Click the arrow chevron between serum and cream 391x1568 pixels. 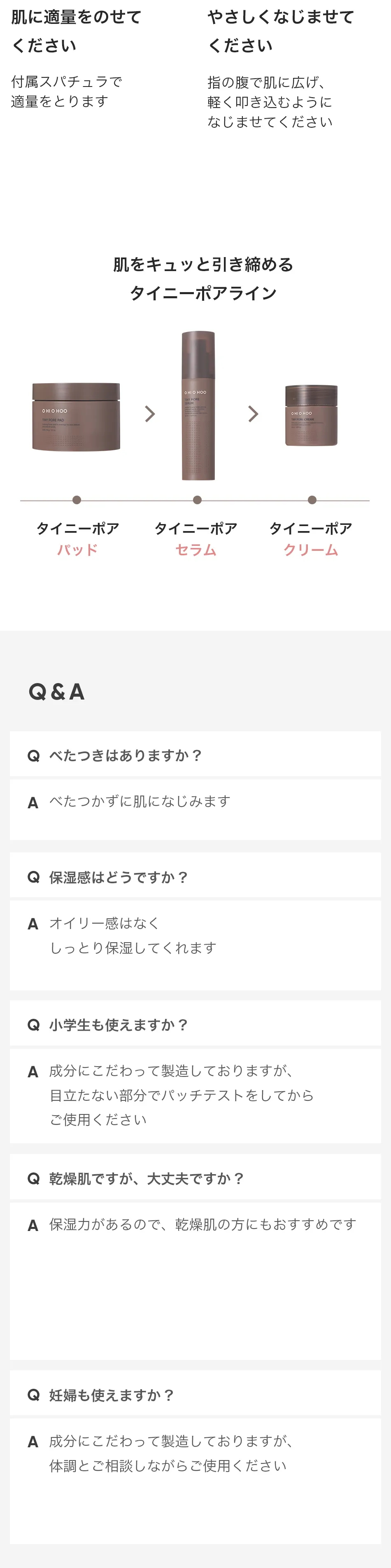click(254, 414)
